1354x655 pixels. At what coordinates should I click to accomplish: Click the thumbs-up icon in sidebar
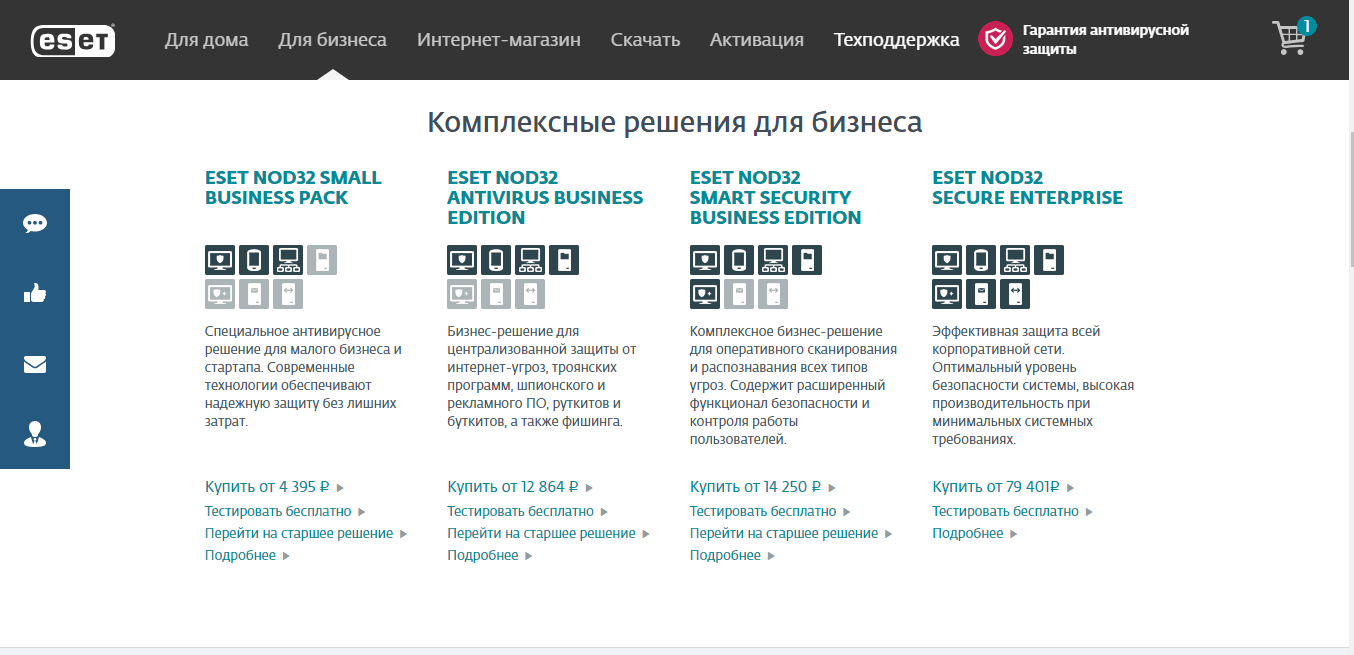[x=35, y=294]
